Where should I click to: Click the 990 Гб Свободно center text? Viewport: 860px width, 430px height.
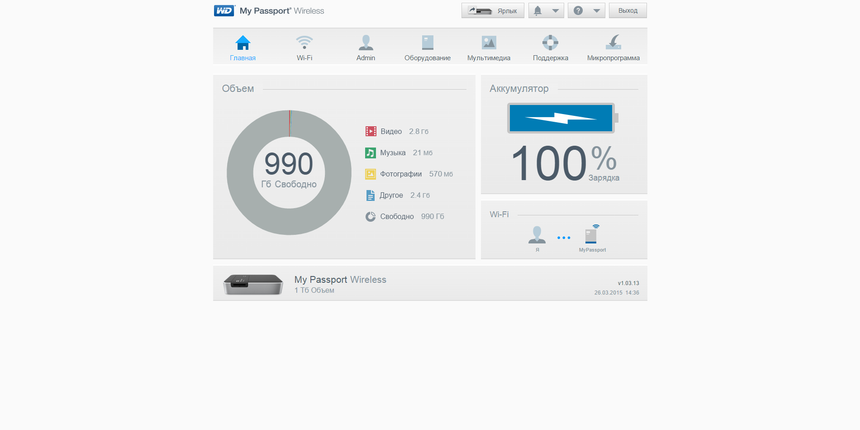coord(289,170)
